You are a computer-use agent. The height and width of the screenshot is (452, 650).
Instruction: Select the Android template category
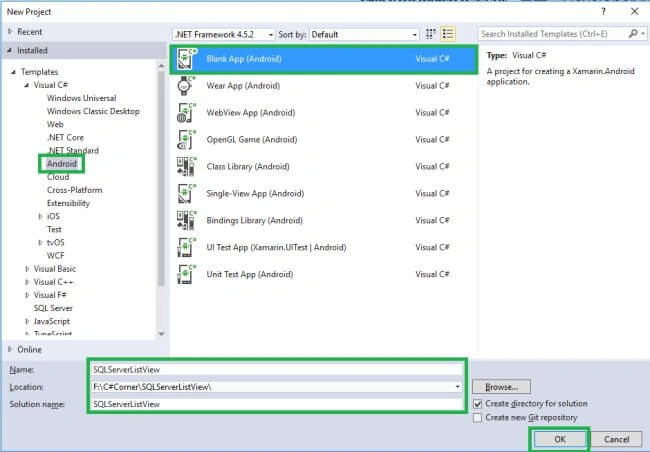(x=62, y=164)
